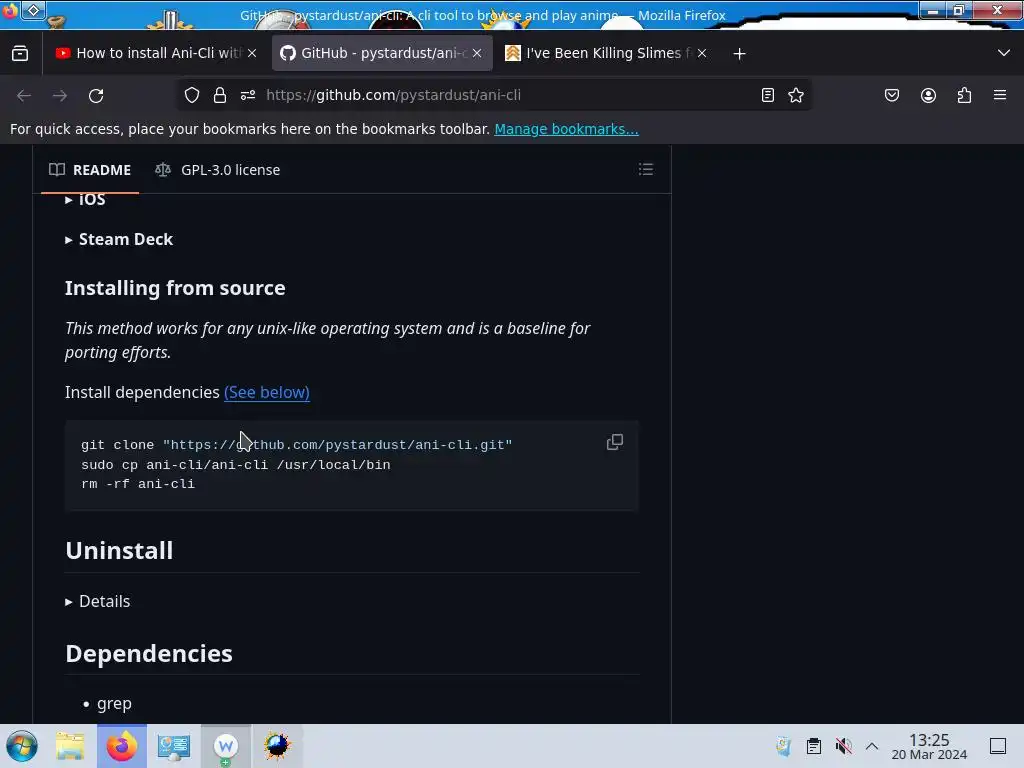This screenshot has width=1024, height=768.
Task: Copy git clone code block
Action: tap(615, 442)
